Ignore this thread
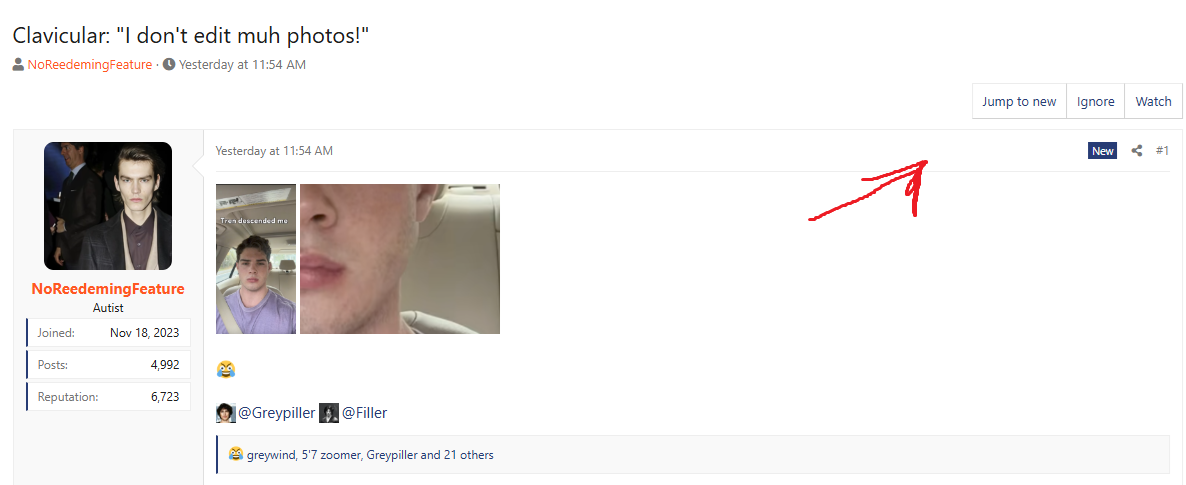 [x=1095, y=101]
